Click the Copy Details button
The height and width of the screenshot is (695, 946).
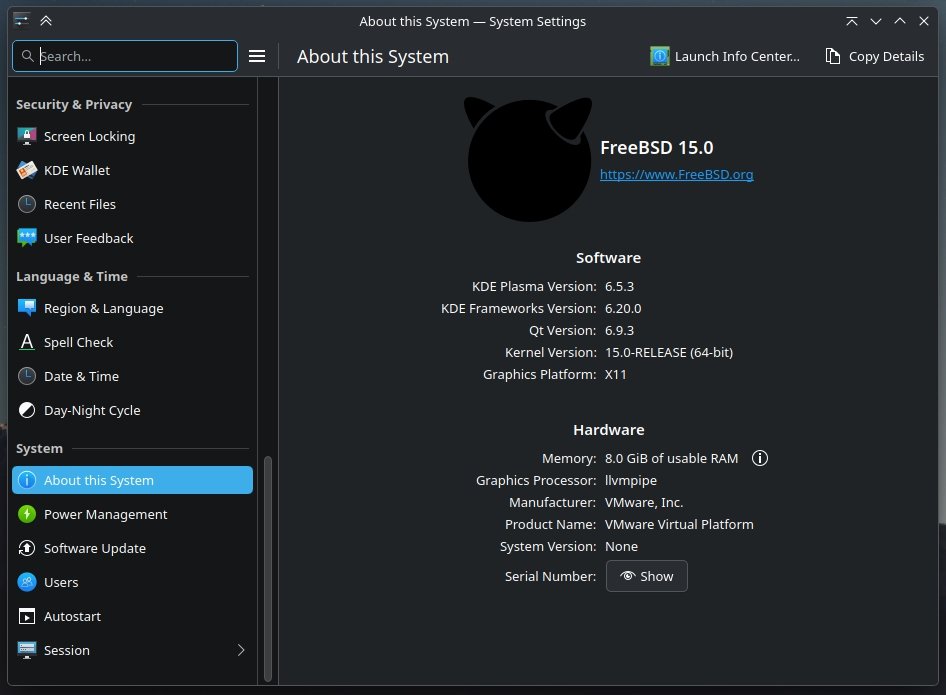874,56
